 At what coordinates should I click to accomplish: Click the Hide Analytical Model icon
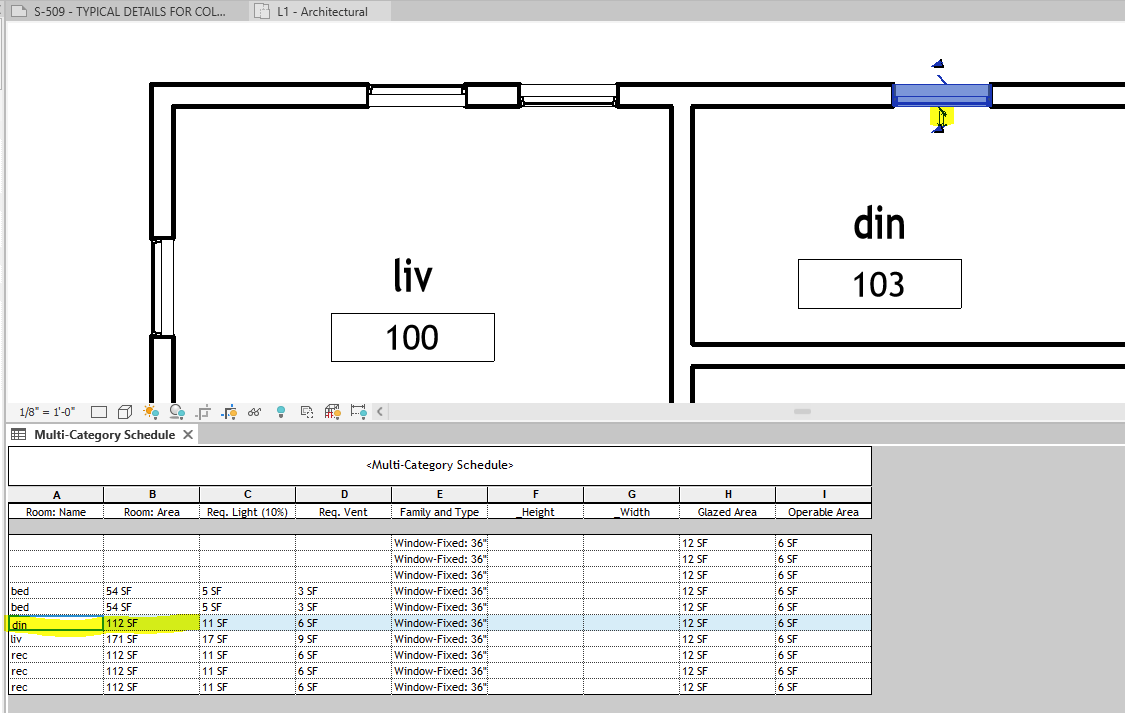click(332, 411)
